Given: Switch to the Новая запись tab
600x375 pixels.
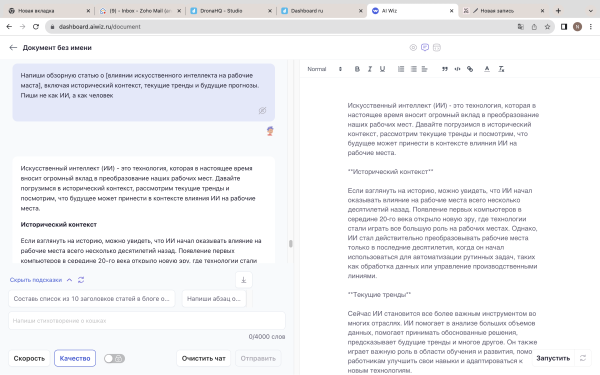Looking at the screenshot, I should 502,11.
